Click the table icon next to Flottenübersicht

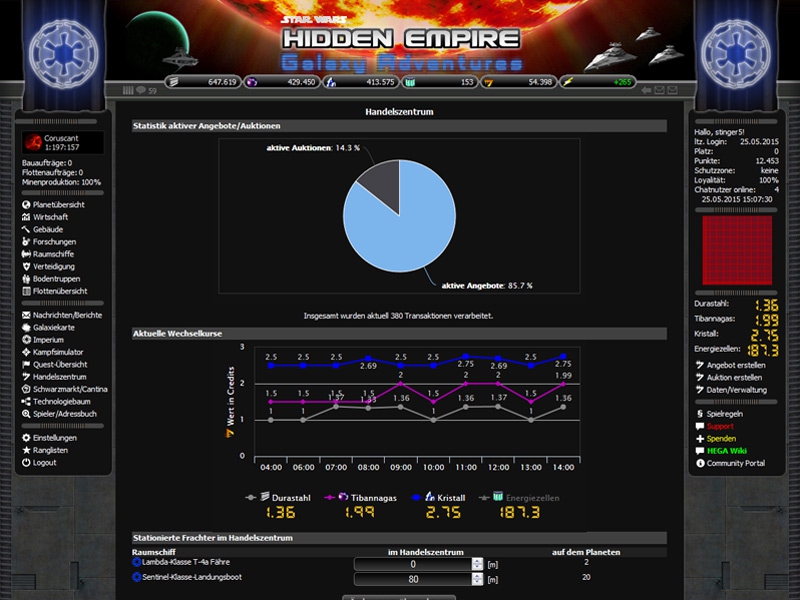[26, 291]
